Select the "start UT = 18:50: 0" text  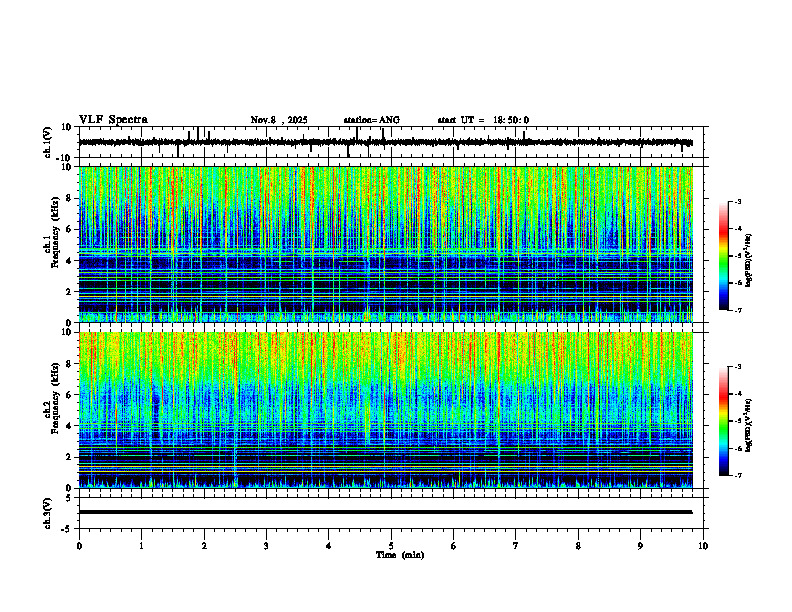coord(483,120)
